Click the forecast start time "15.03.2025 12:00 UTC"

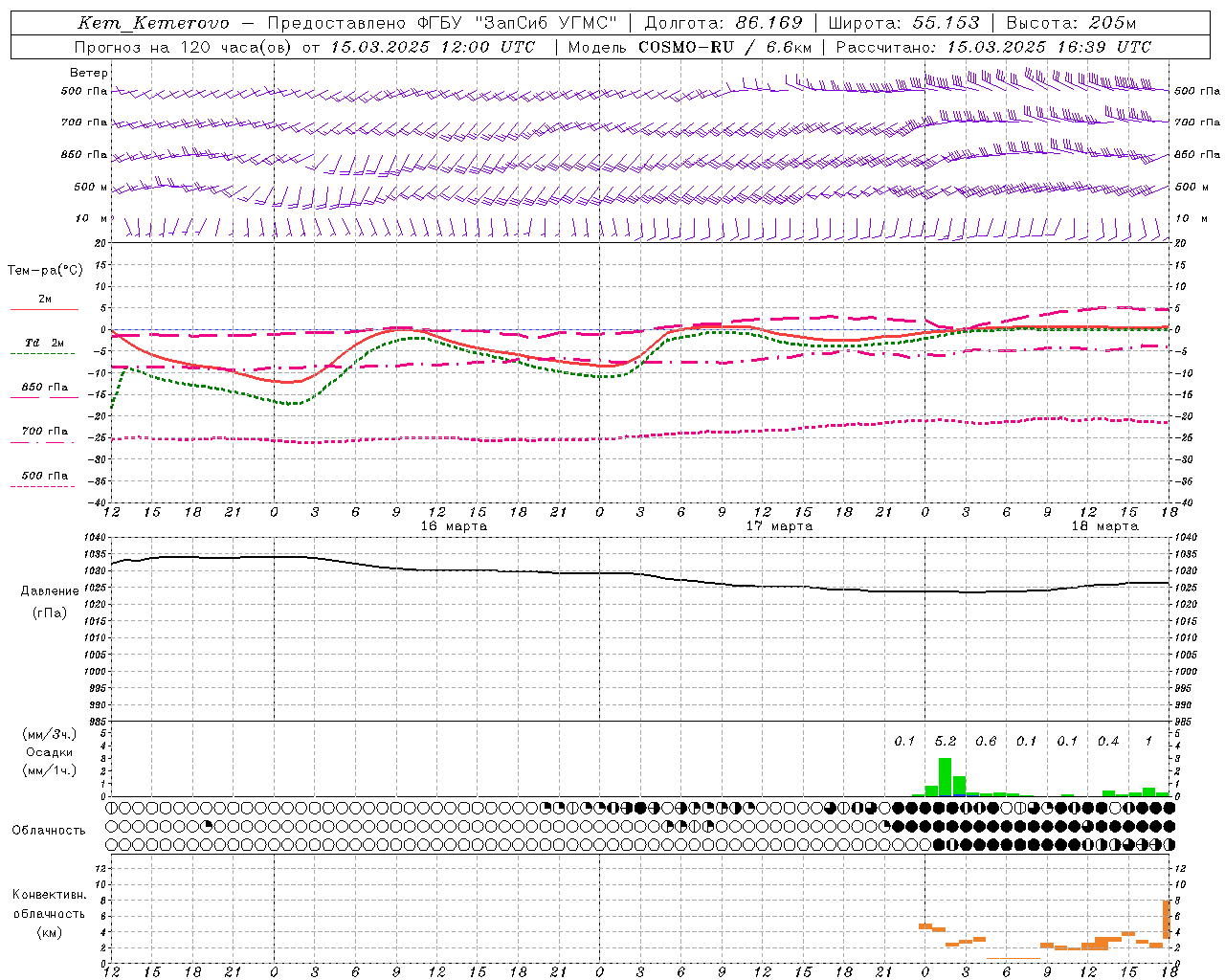(x=433, y=47)
